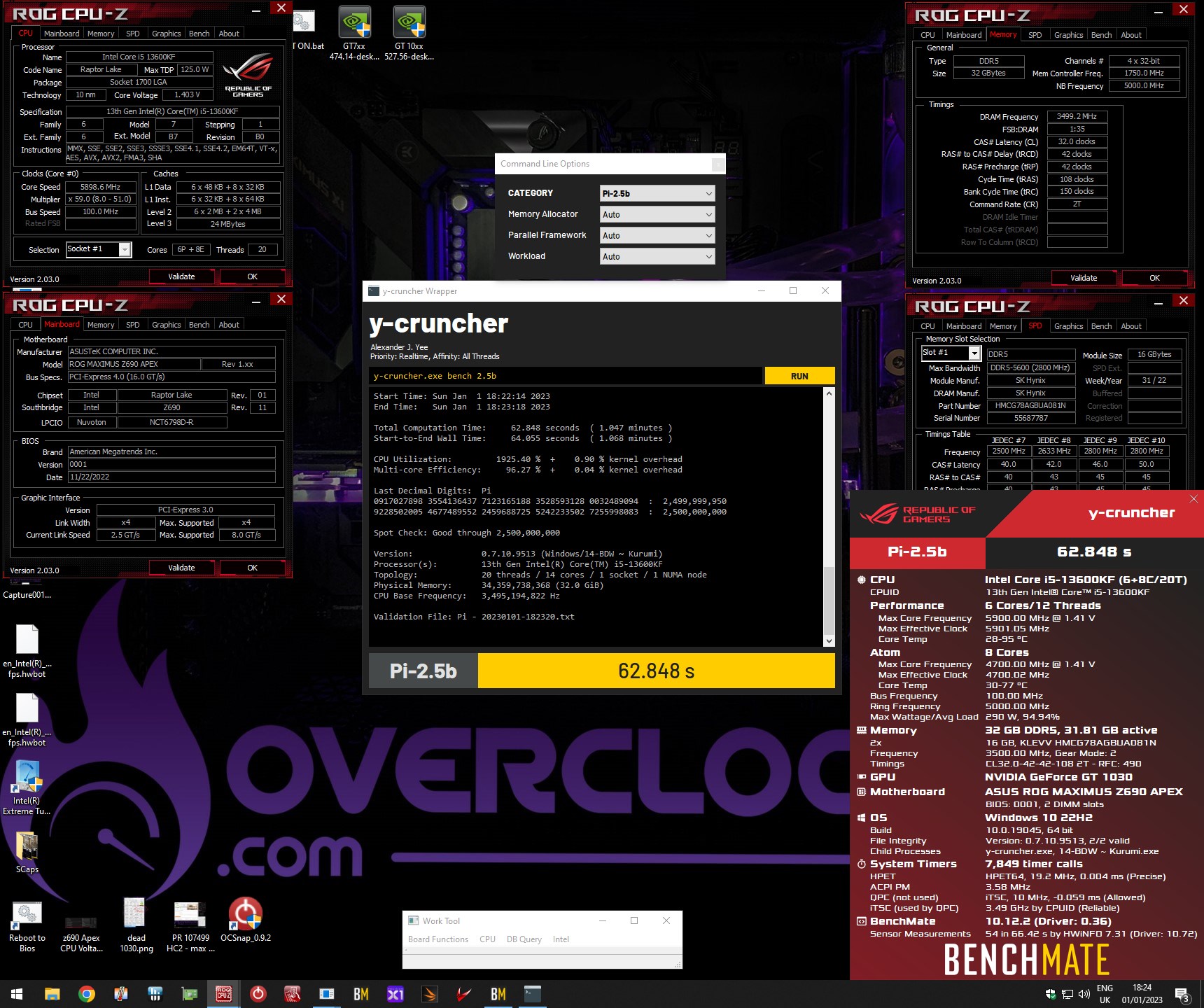
Task: Open About tab in the SPD window
Action: point(1131,326)
